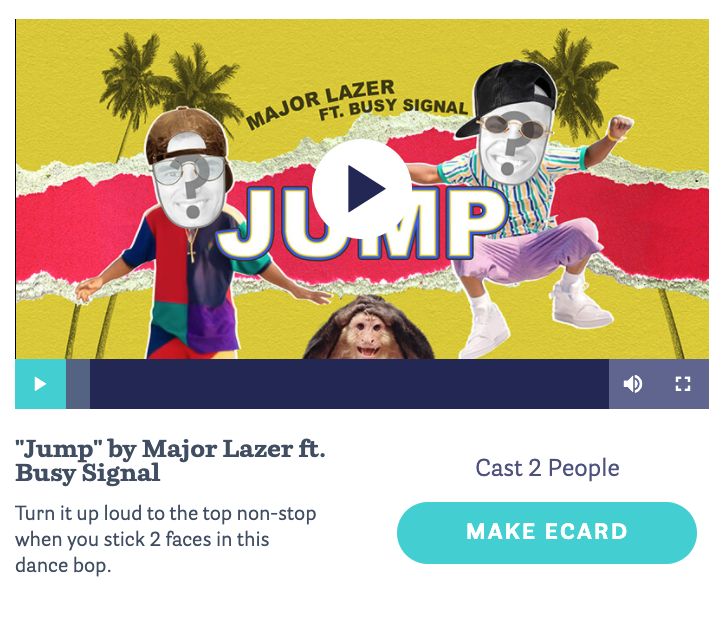Click the "Turn it up loud" description text

166,539
